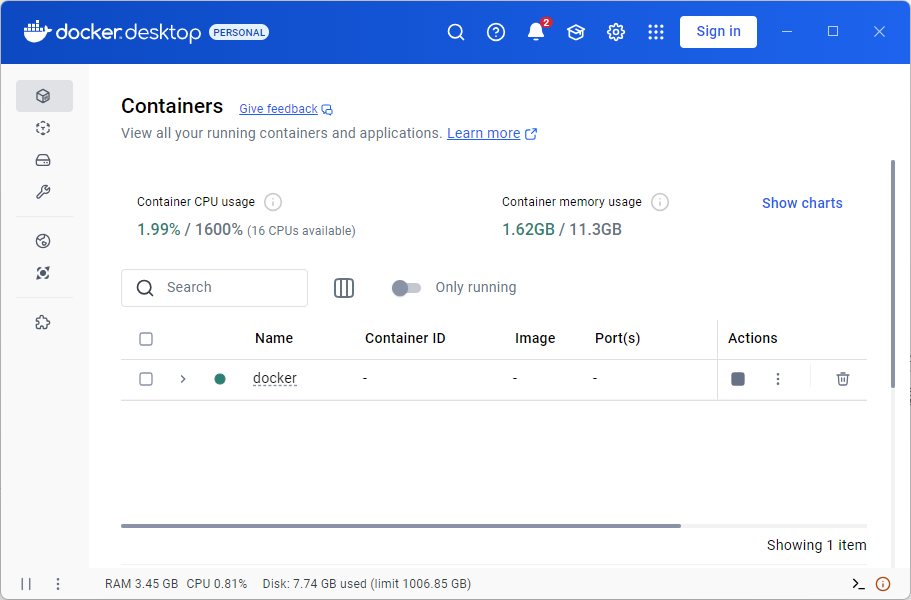Focus the container Search field
911x600 pixels.
[x=214, y=288]
